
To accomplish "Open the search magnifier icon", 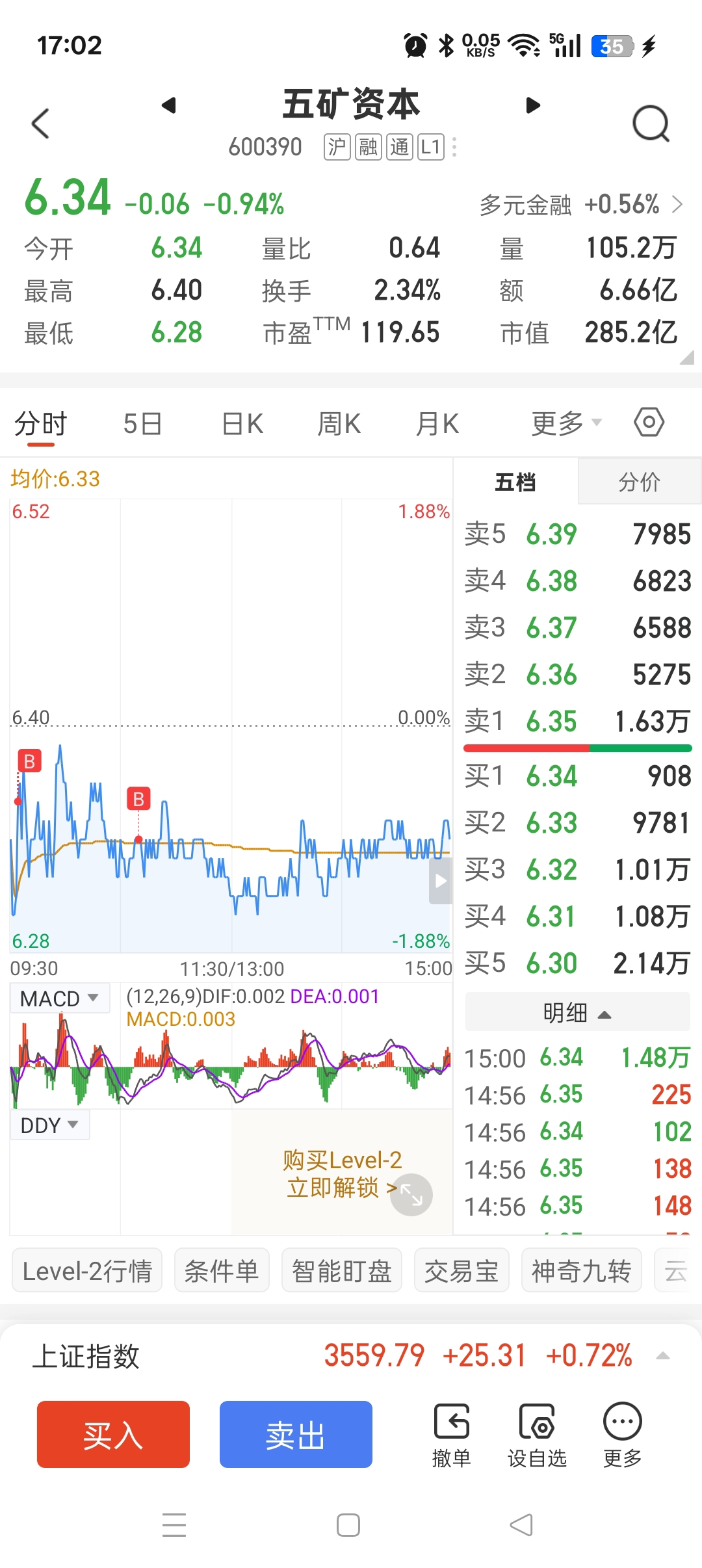I will (x=651, y=123).
